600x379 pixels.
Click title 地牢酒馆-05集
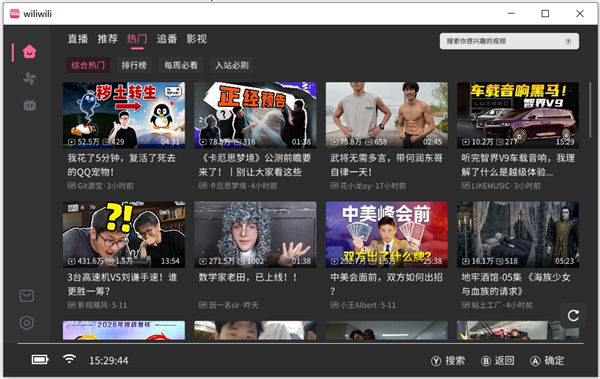pyautogui.click(x=516, y=284)
